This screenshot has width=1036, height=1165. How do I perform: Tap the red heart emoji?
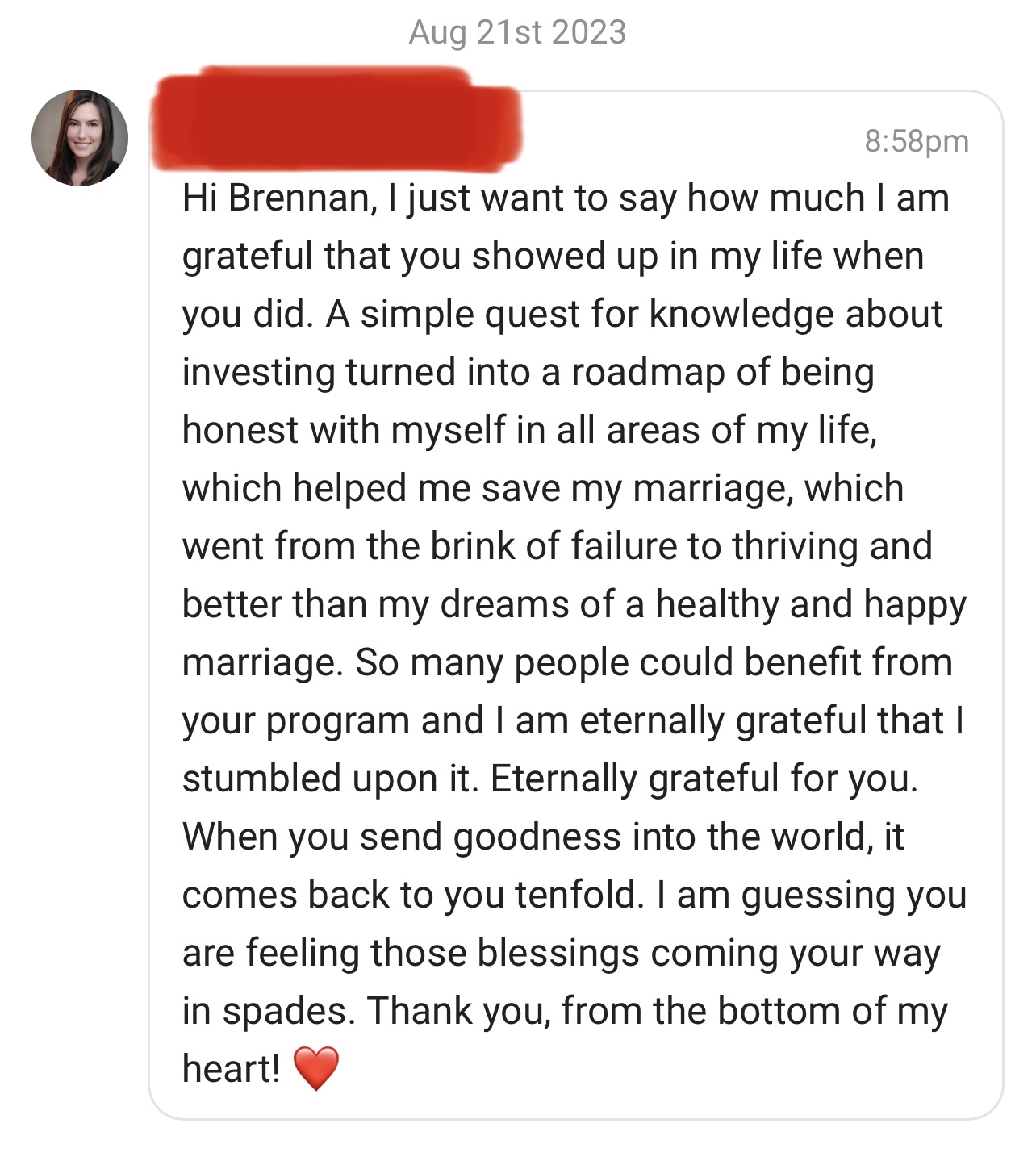pyautogui.click(x=316, y=1068)
